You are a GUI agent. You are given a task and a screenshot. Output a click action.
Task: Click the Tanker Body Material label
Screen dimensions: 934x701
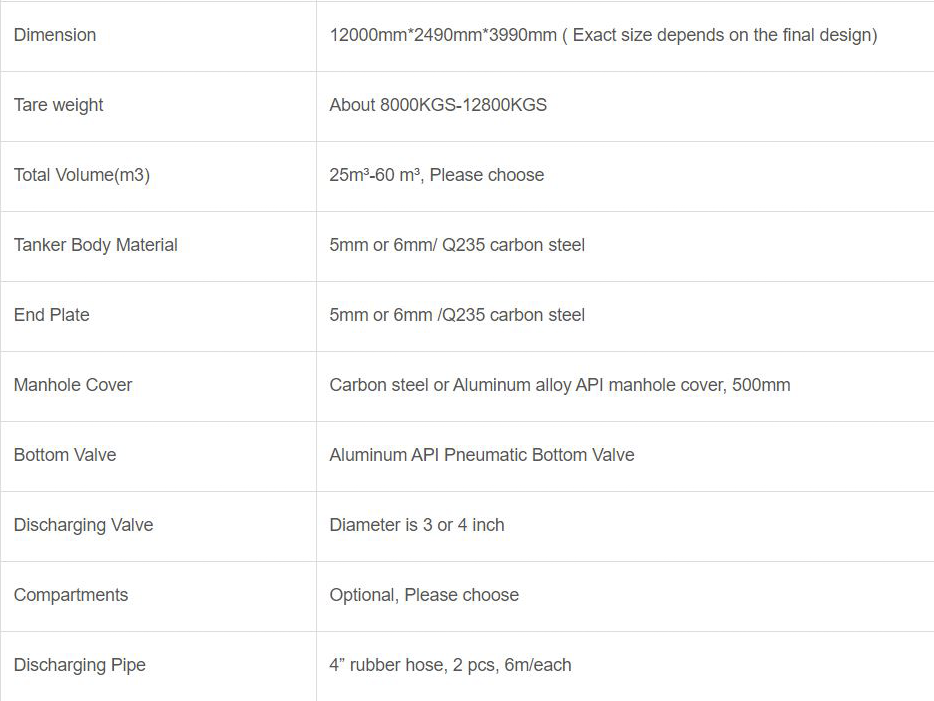(96, 245)
